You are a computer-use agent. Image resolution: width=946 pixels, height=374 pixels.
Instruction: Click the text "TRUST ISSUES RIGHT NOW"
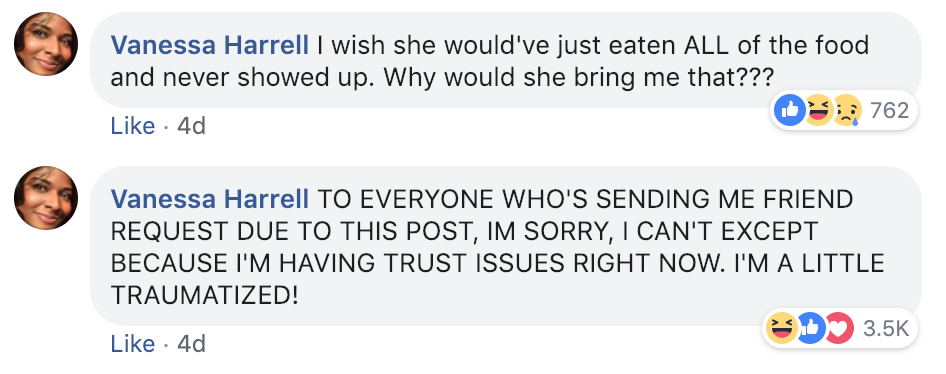(x=547, y=263)
